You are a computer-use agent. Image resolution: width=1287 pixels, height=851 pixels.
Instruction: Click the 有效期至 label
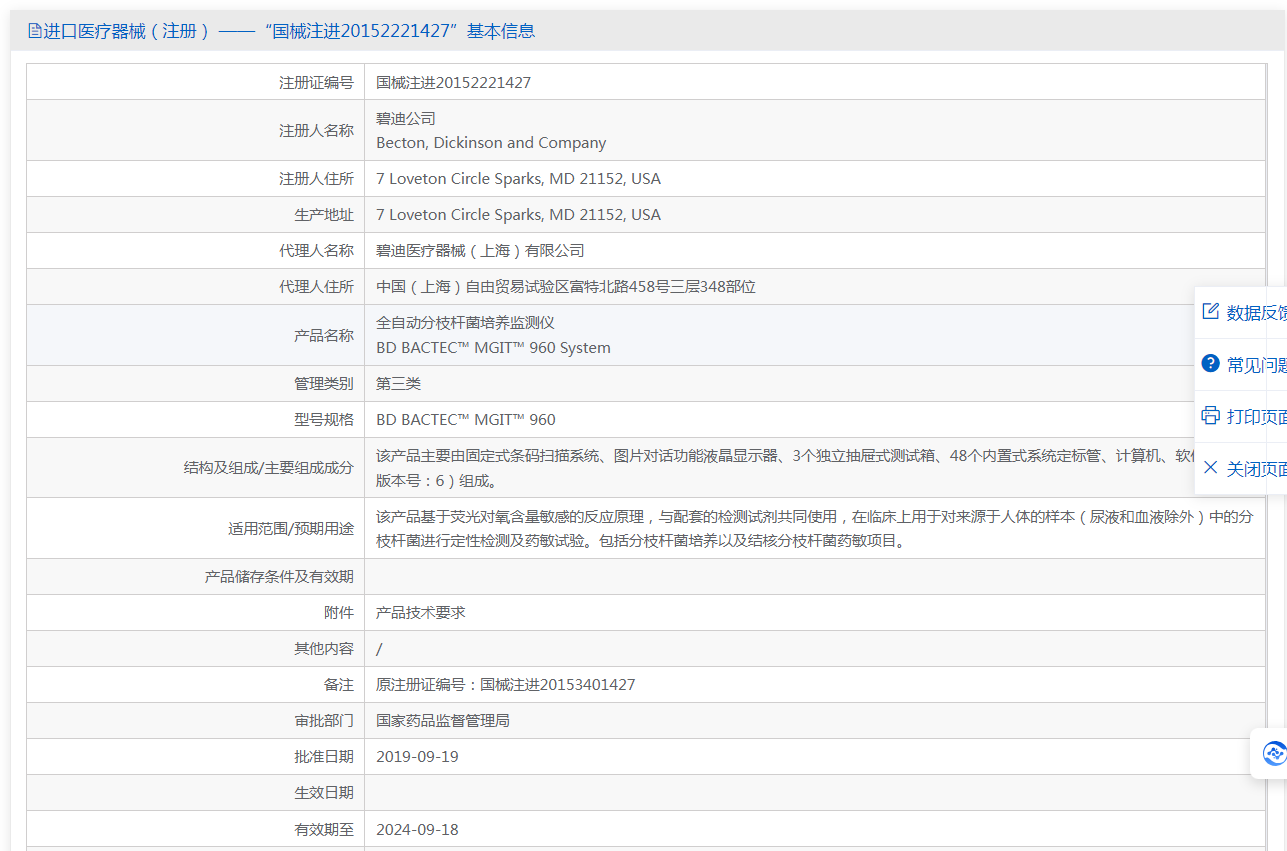[x=324, y=829]
